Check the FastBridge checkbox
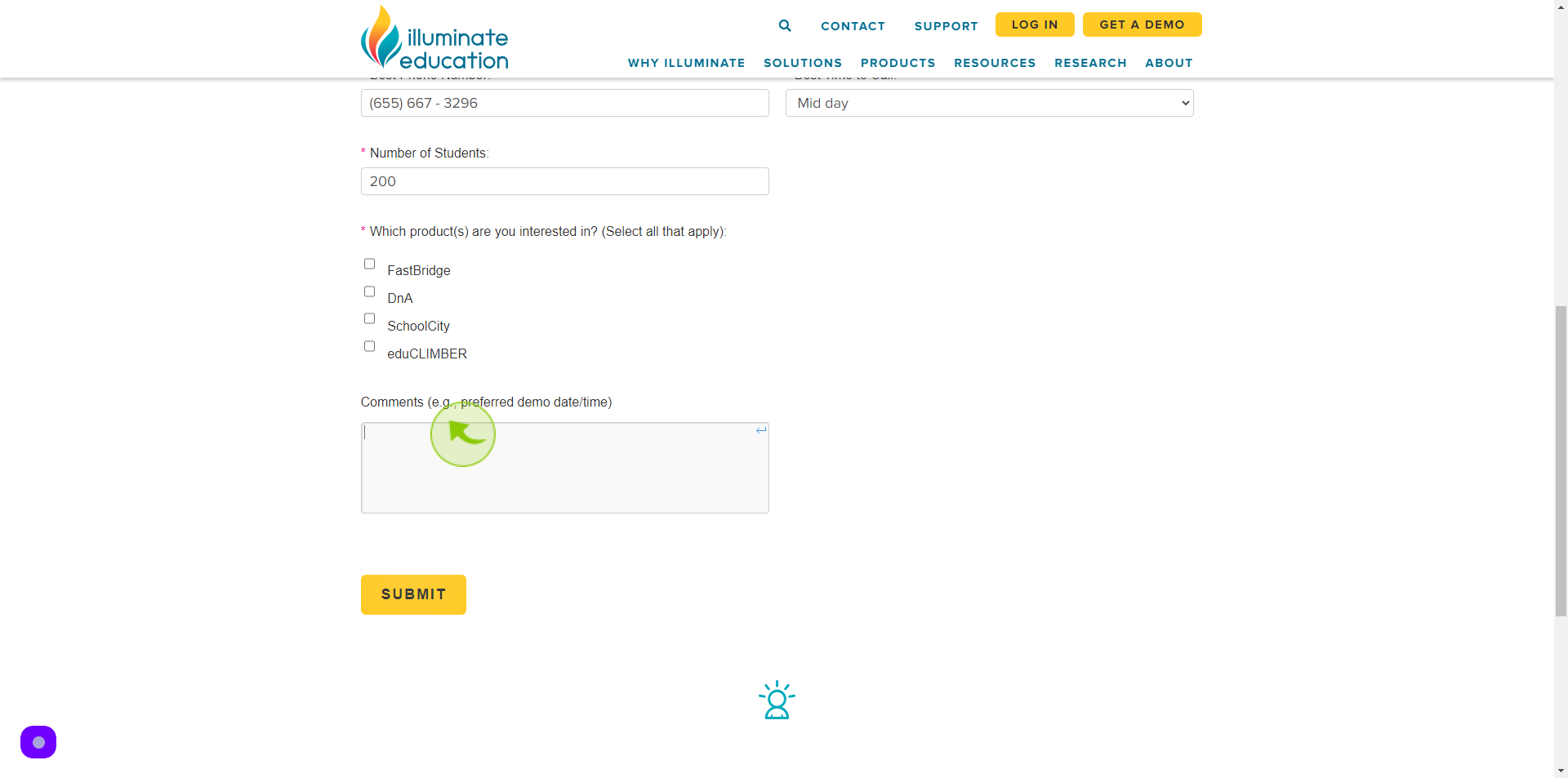This screenshot has width=1568, height=778. pyautogui.click(x=369, y=264)
